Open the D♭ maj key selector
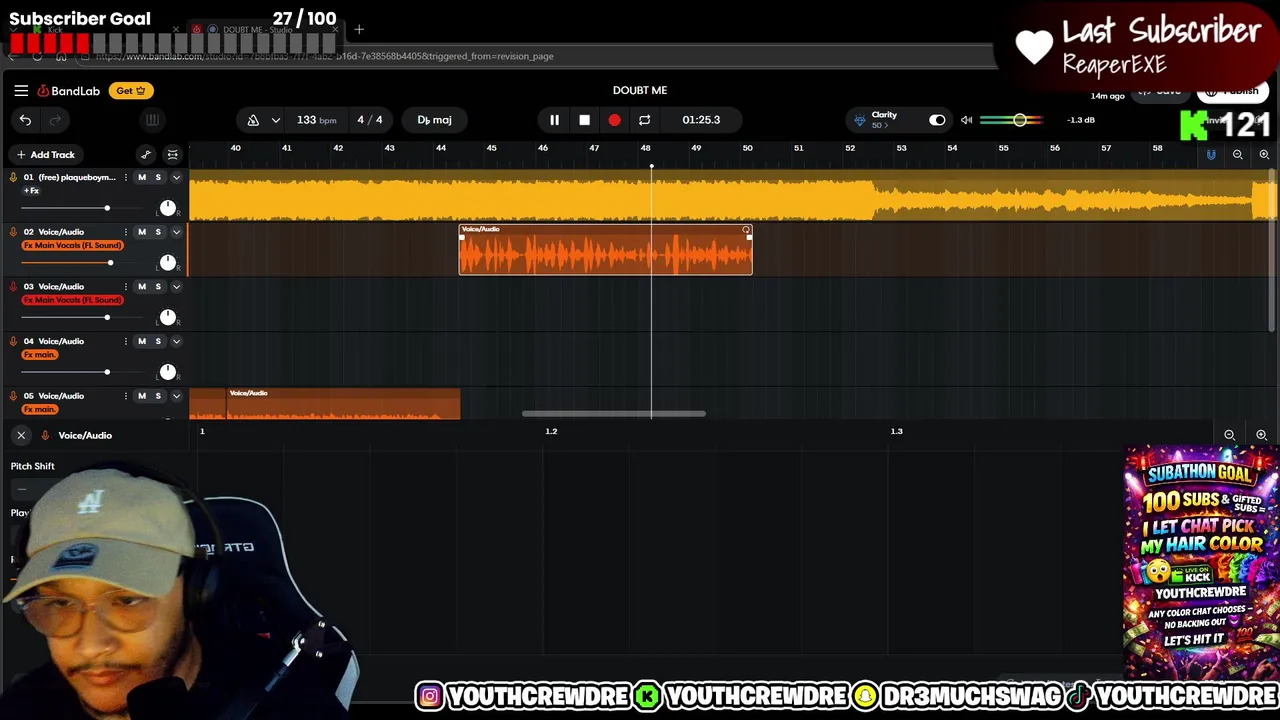The height and width of the screenshot is (720, 1280). click(434, 120)
